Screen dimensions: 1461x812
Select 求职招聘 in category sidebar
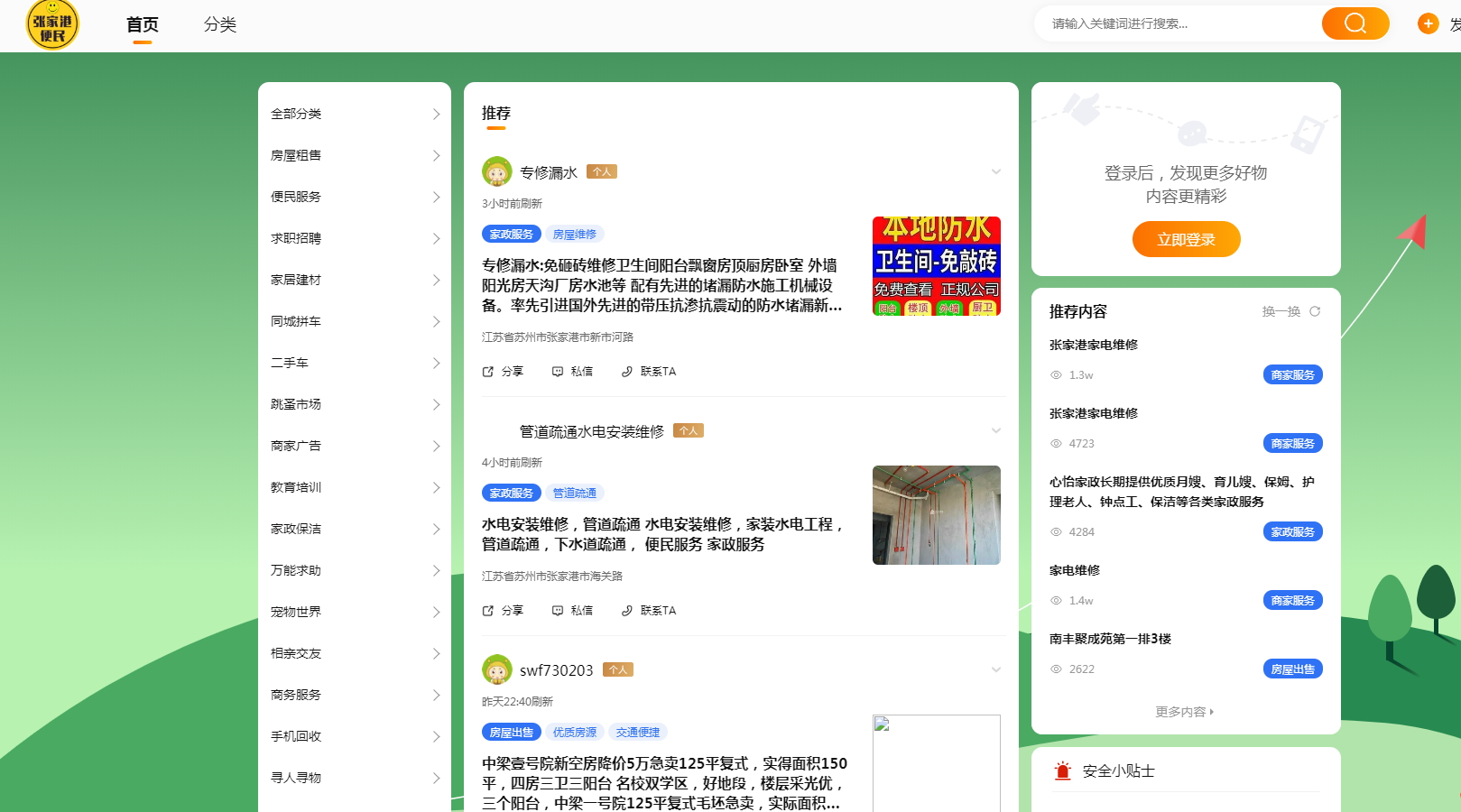(x=296, y=238)
